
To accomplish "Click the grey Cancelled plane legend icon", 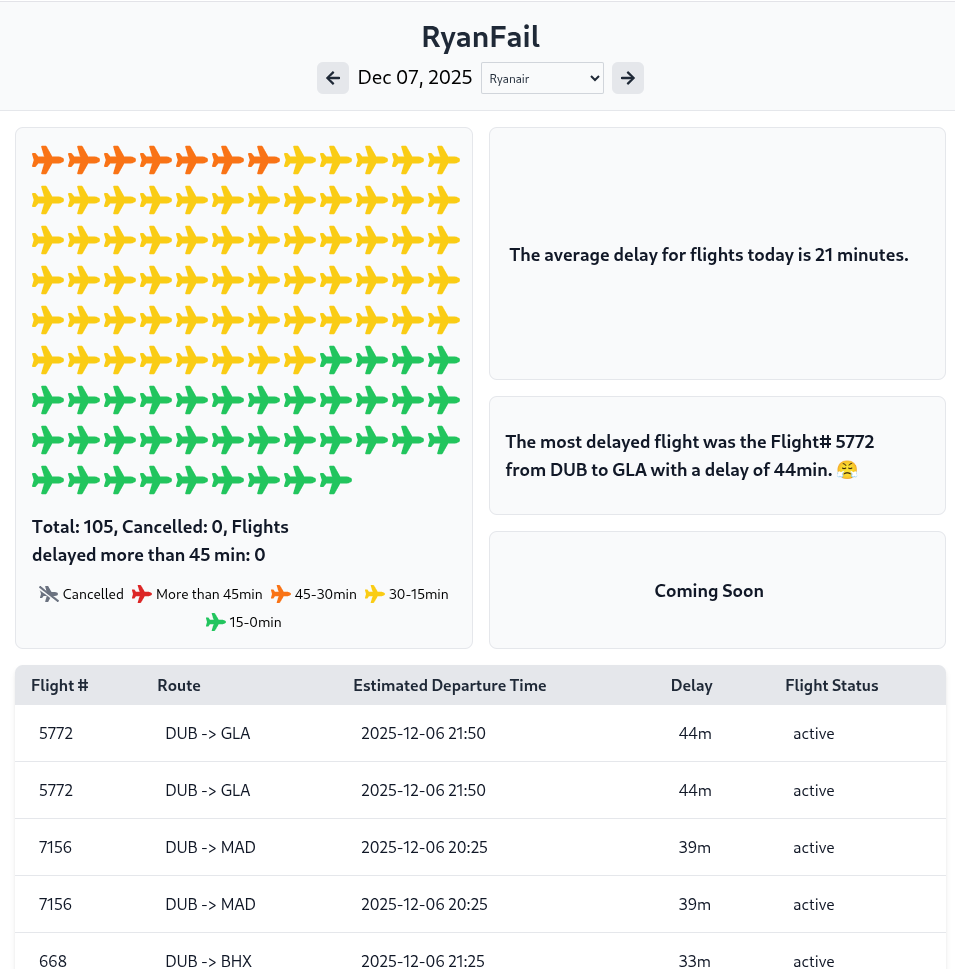I will [49, 594].
